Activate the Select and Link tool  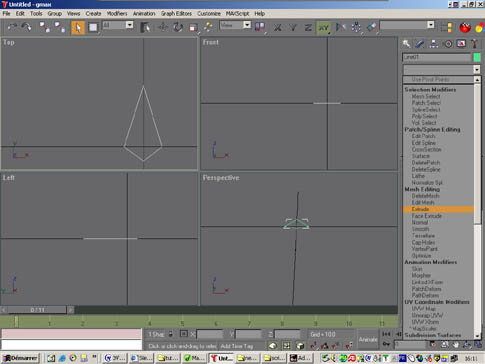click(44, 27)
